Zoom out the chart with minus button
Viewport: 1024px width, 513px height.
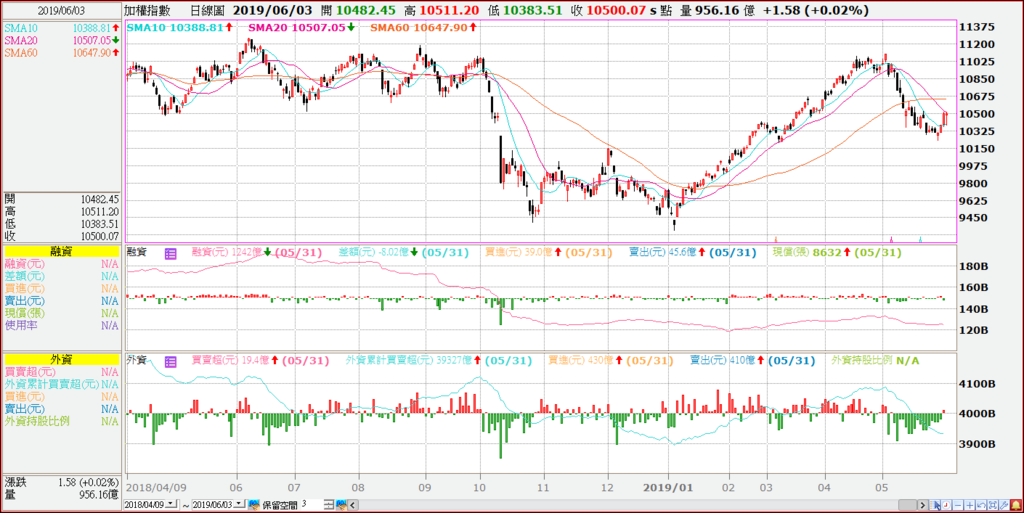(x=958, y=505)
